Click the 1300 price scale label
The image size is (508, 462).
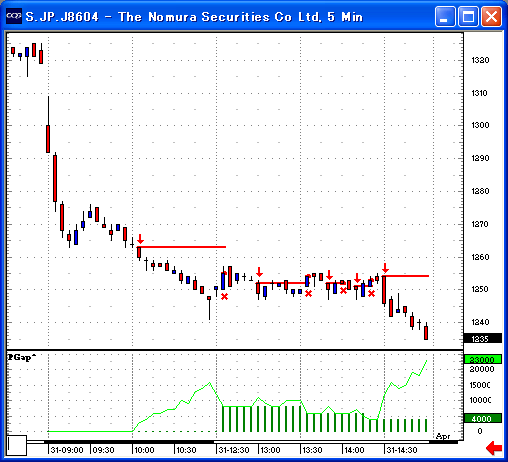[x=480, y=125]
